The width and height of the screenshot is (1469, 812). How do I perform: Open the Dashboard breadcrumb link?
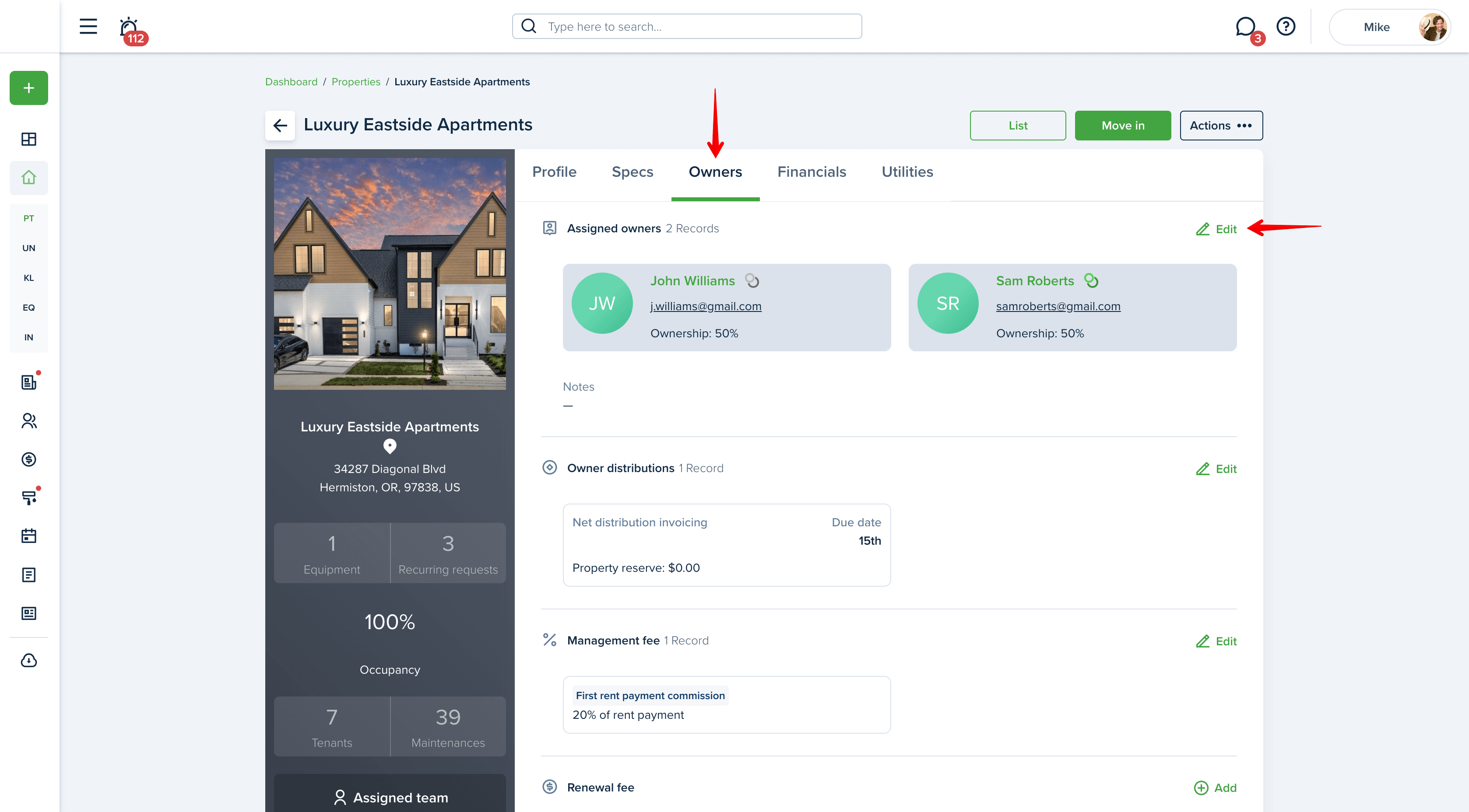point(291,81)
